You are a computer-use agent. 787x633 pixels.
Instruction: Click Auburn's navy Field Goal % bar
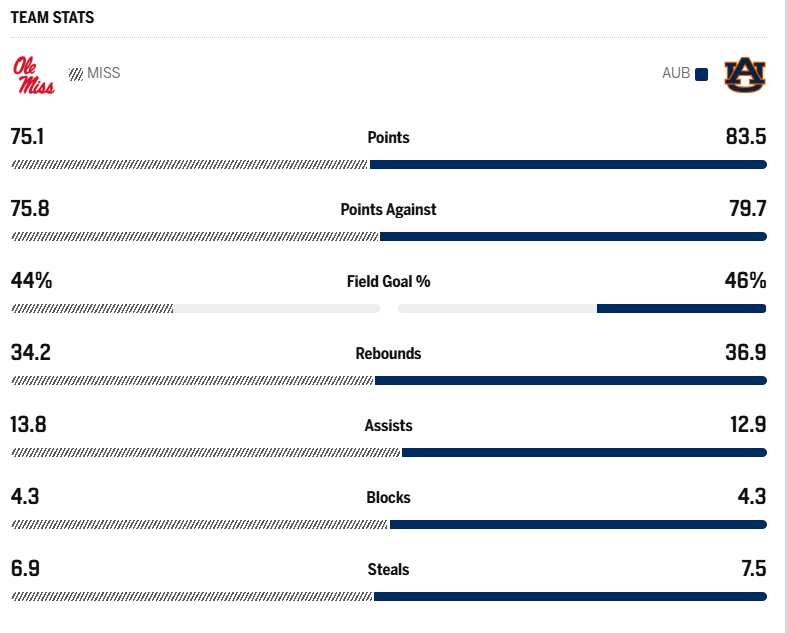click(681, 309)
